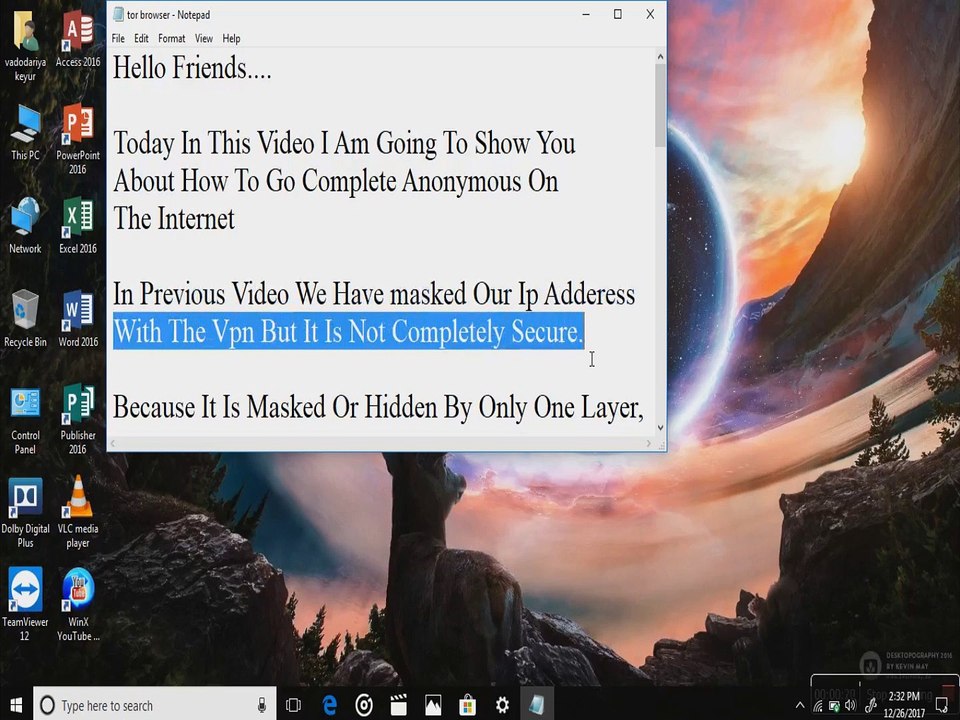
Task: Open the volume speaker tray icon
Action: click(850, 706)
